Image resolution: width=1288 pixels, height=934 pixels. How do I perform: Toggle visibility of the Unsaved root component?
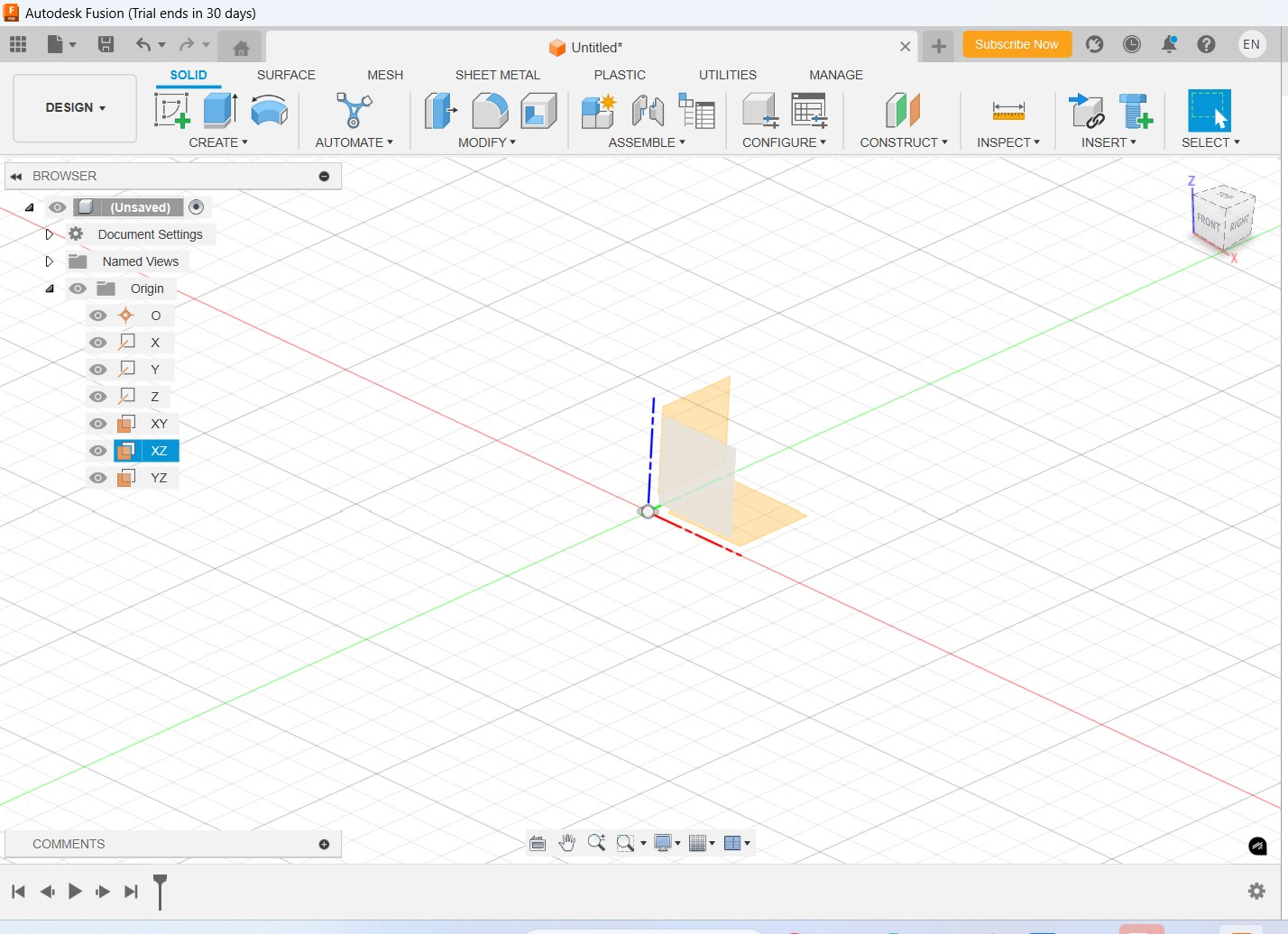pyautogui.click(x=58, y=207)
